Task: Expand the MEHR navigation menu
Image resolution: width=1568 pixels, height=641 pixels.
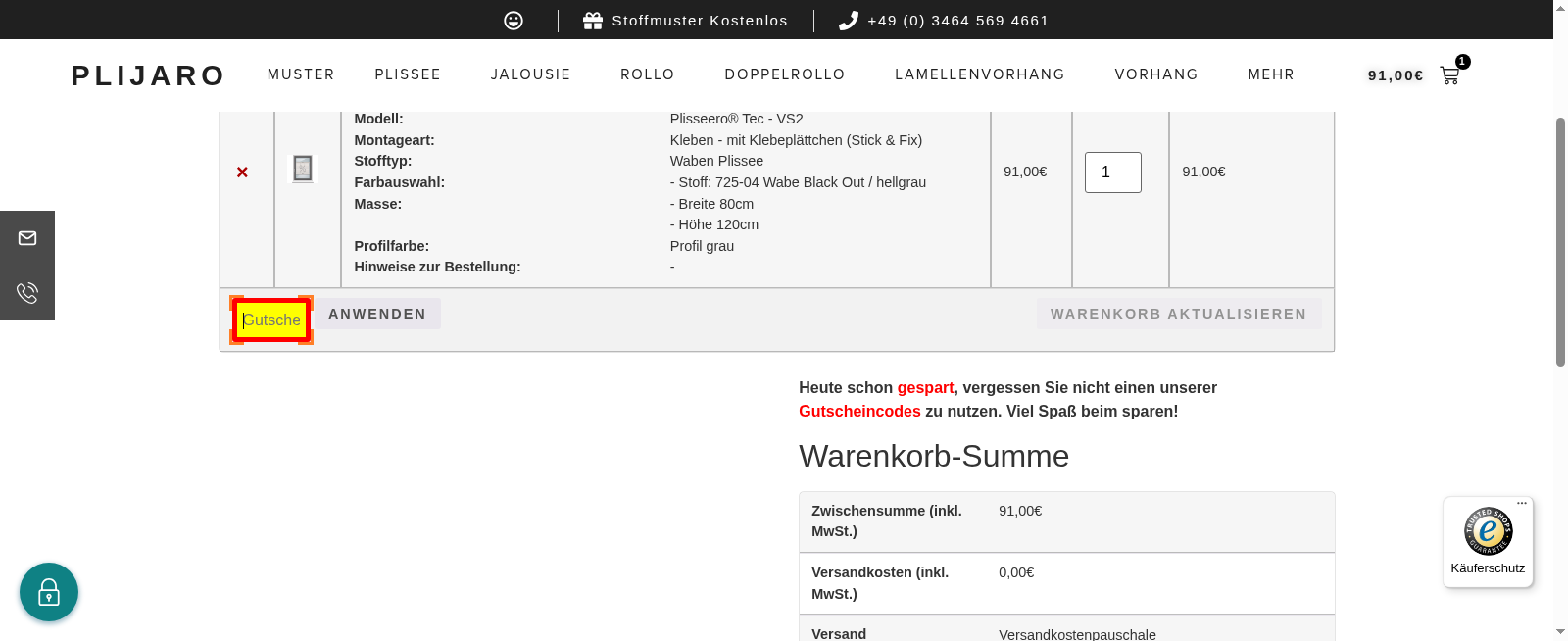Action: (x=1271, y=74)
